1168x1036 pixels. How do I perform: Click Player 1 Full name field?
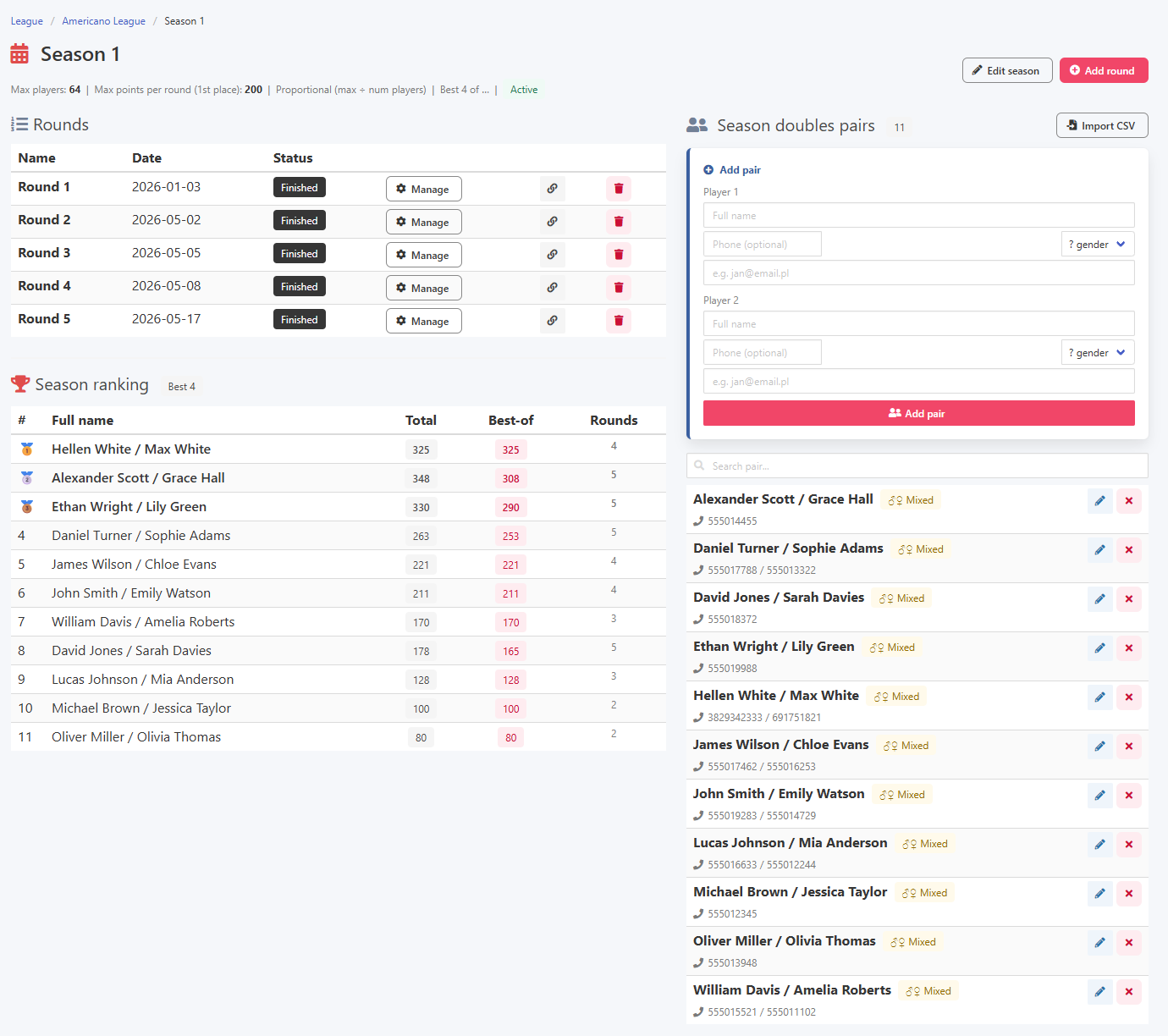919,215
